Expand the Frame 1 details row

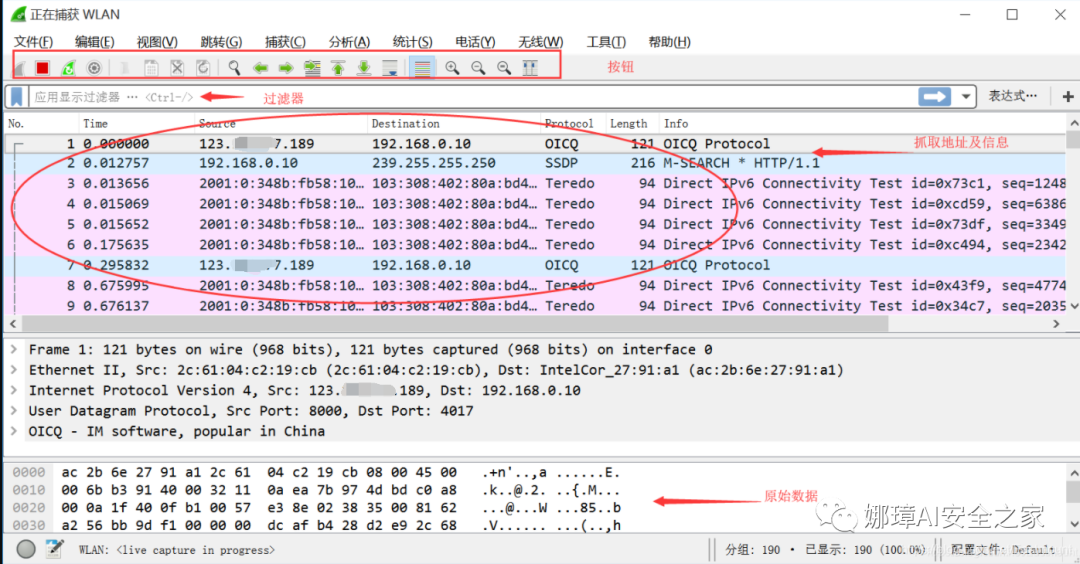(x=14, y=350)
